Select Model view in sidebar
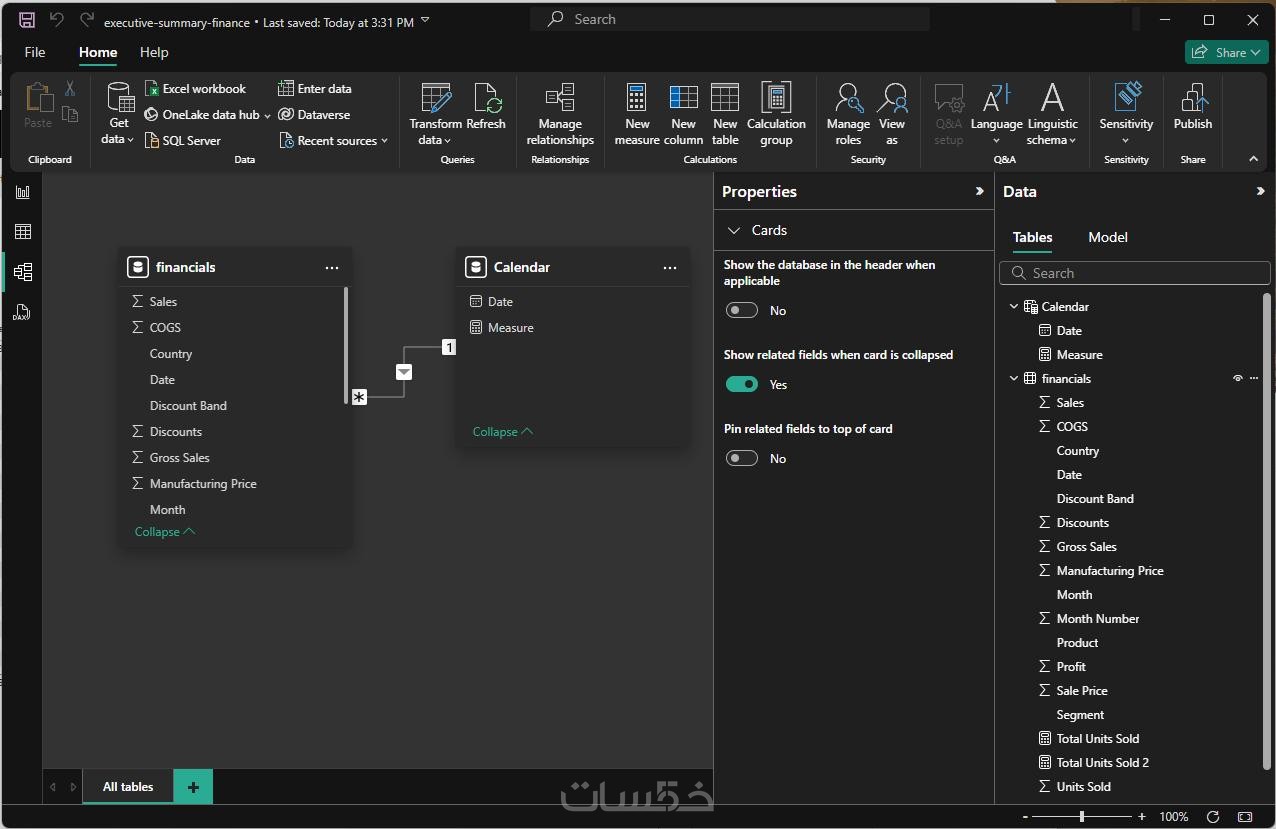The height and width of the screenshot is (829, 1276). coord(22,272)
